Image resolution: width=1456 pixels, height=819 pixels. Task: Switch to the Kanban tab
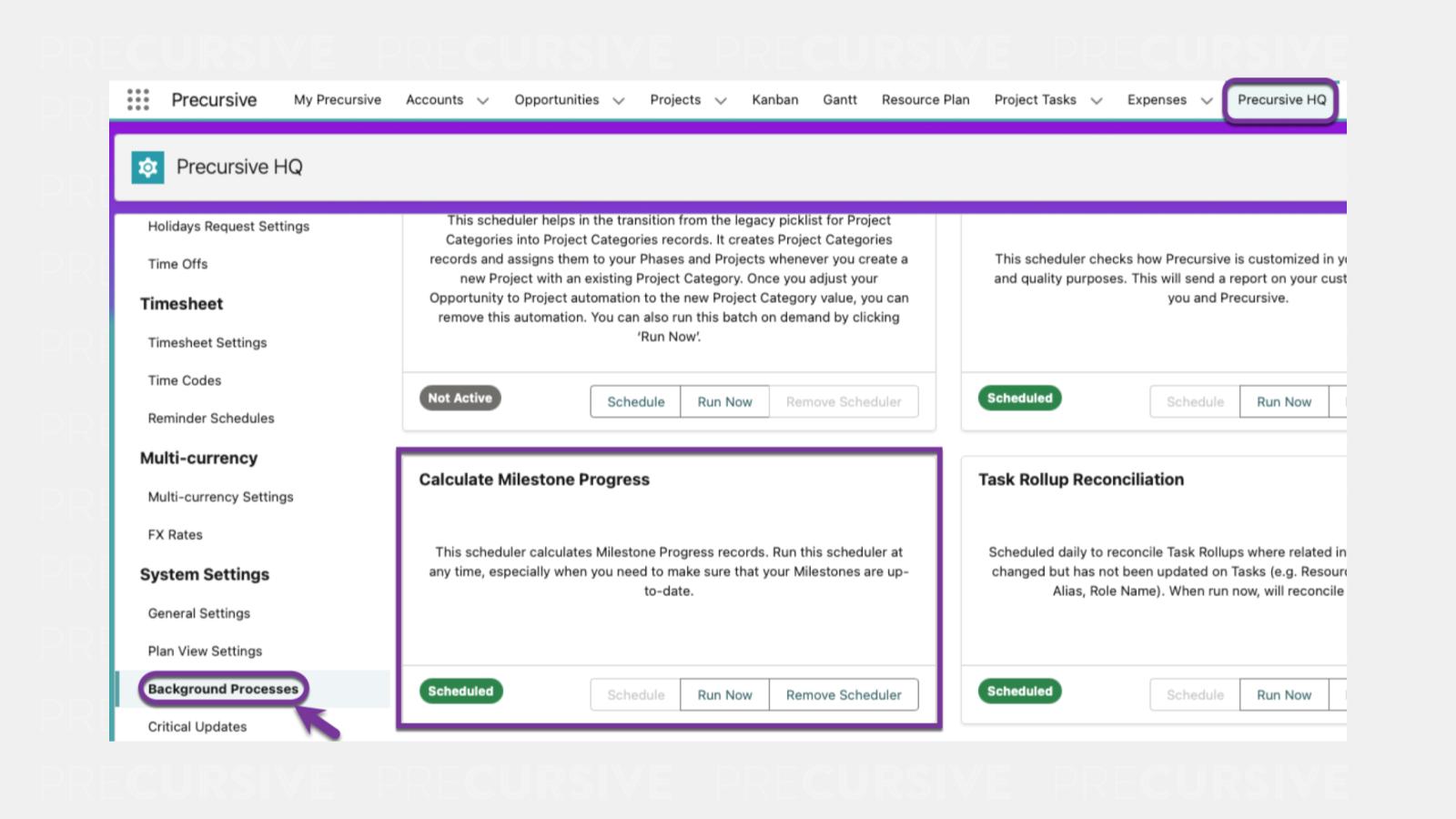(774, 100)
